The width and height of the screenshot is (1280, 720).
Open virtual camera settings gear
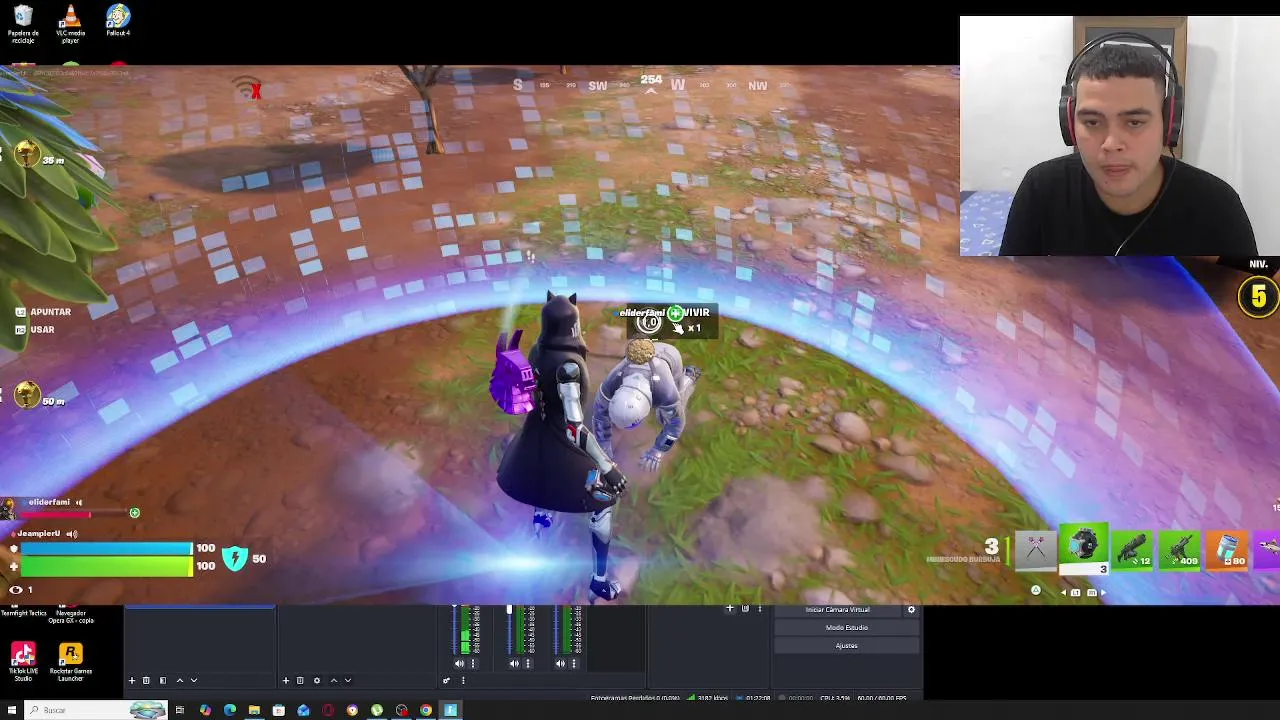(x=911, y=609)
